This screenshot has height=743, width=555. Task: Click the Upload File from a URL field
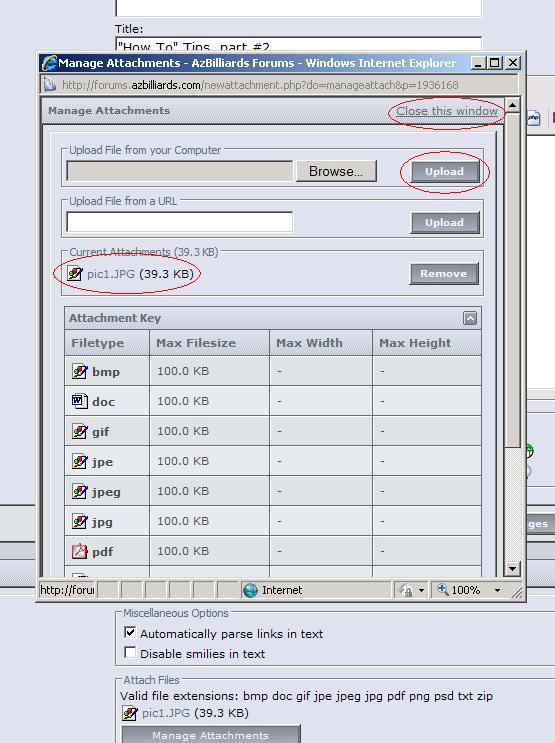(x=180, y=222)
